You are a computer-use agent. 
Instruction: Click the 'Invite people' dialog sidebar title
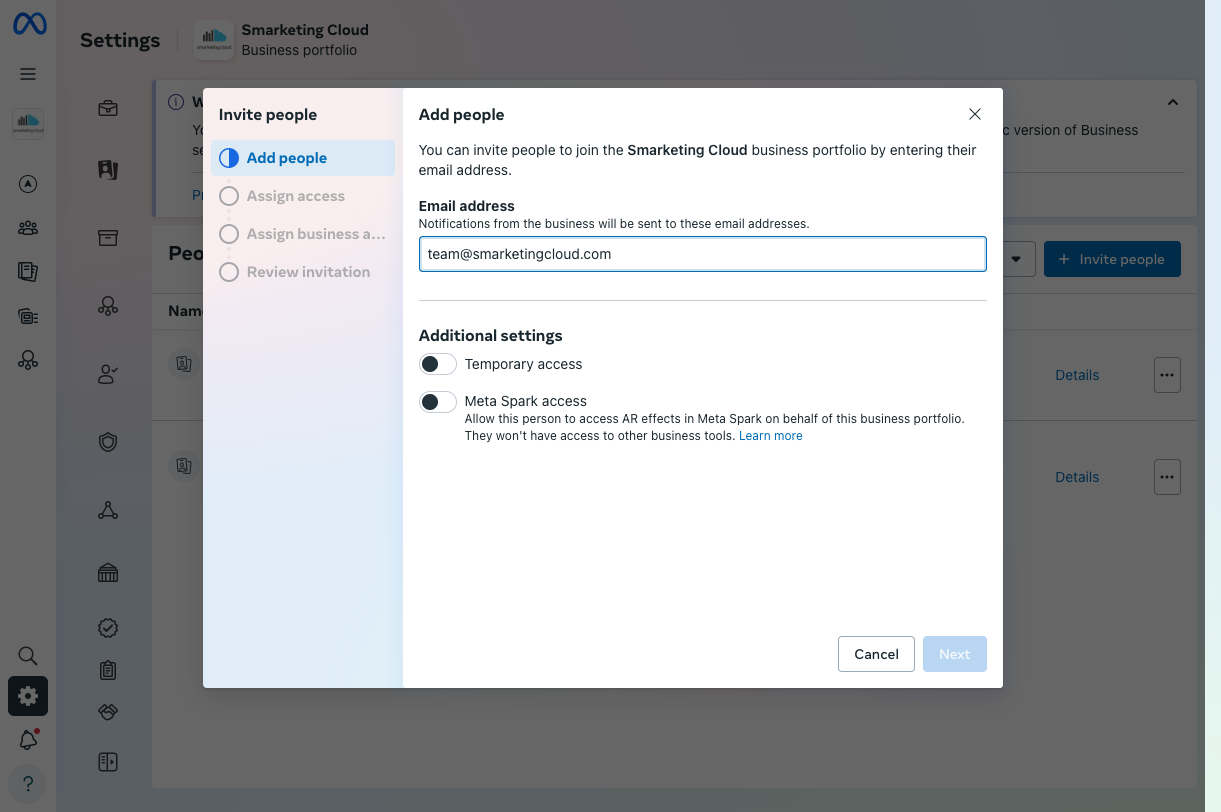point(268,115)
